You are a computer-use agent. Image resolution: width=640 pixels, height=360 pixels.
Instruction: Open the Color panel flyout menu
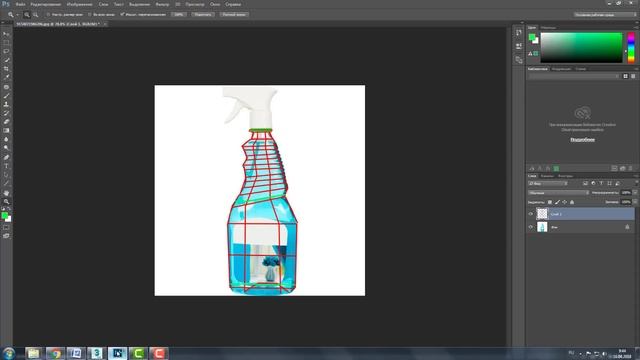pyautogui.click(x=636, y=28)
